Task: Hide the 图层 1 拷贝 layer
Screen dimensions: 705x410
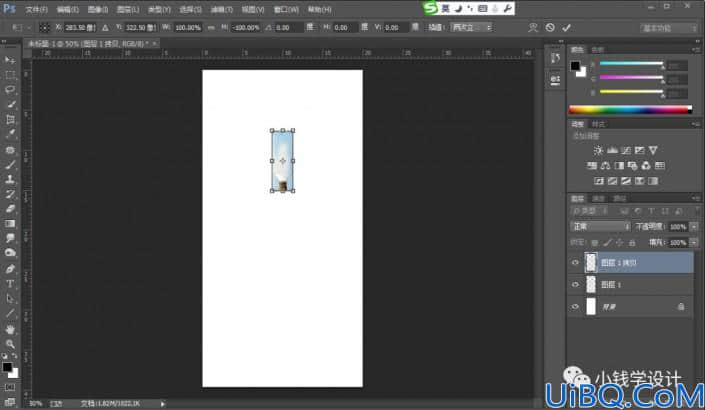Action: 575,263
